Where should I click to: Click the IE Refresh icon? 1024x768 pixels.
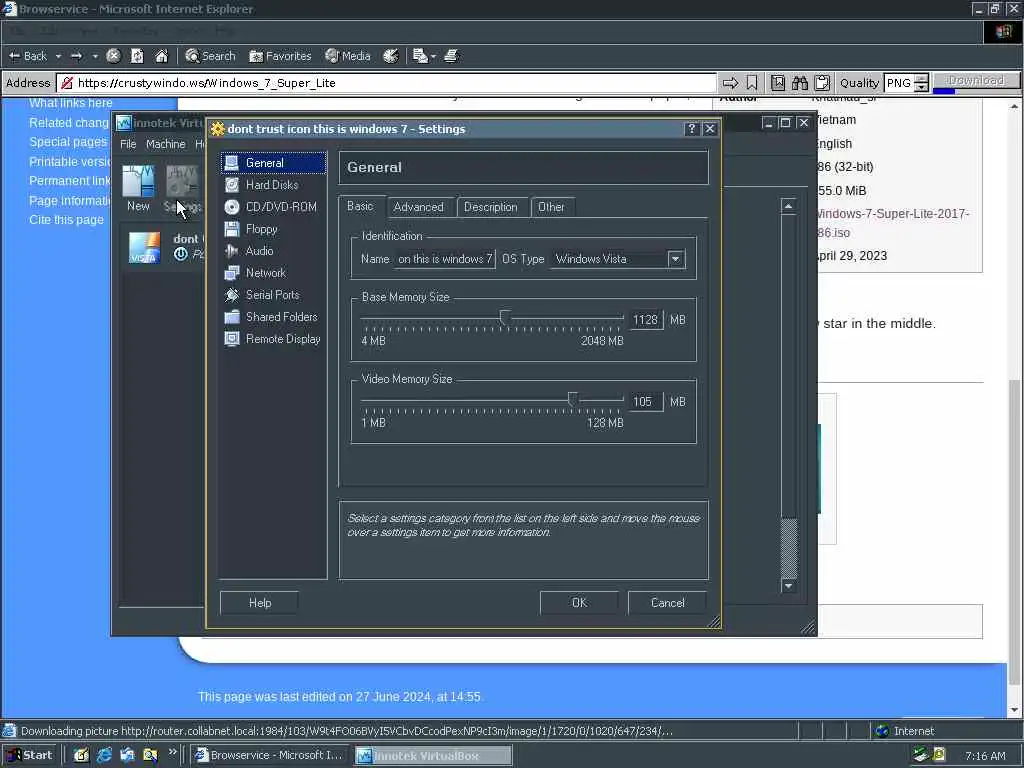137,56
